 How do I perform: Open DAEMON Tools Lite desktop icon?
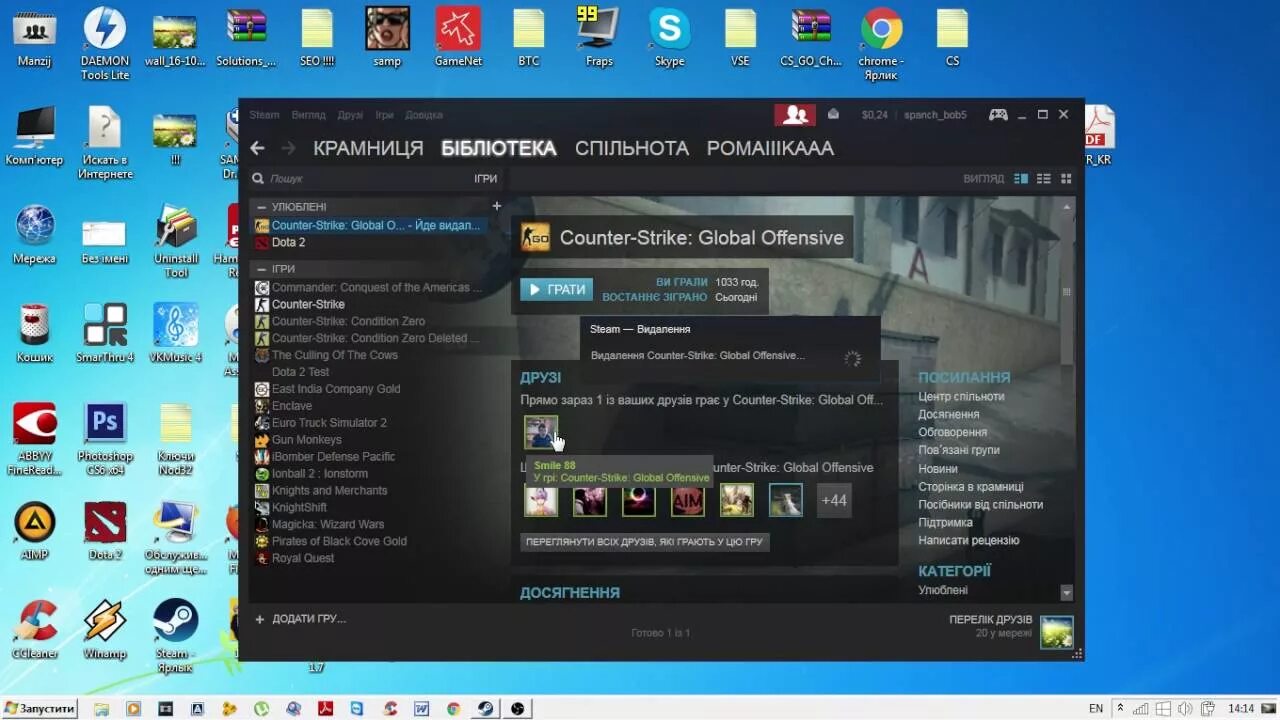105,41
